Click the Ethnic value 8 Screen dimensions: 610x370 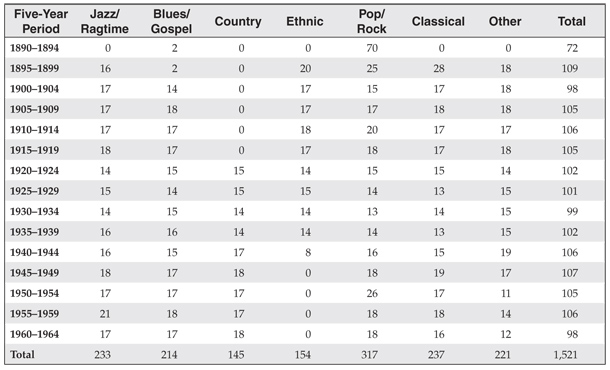point(308,253)
